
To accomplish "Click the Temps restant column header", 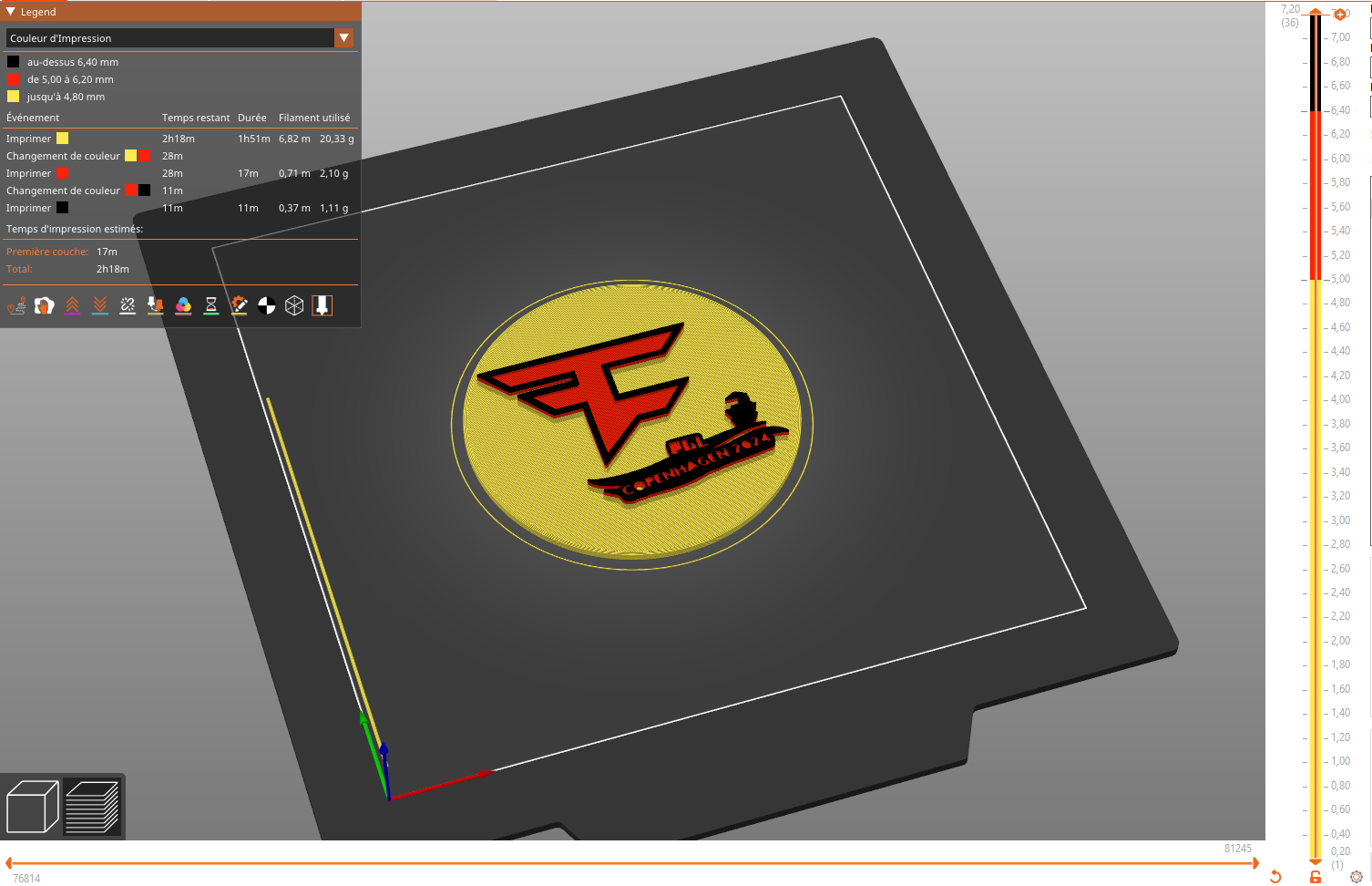I will point(196,118).
